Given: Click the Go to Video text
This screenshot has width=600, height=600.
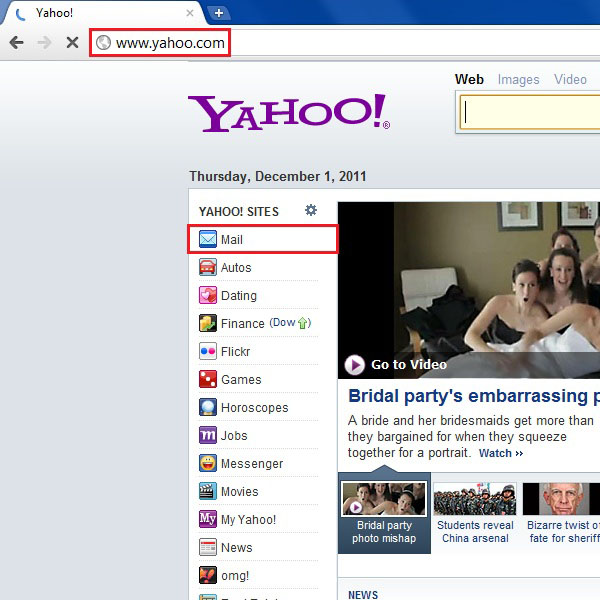Looking at the screenshot, I should pyautogui.click(x=409, y=365).
